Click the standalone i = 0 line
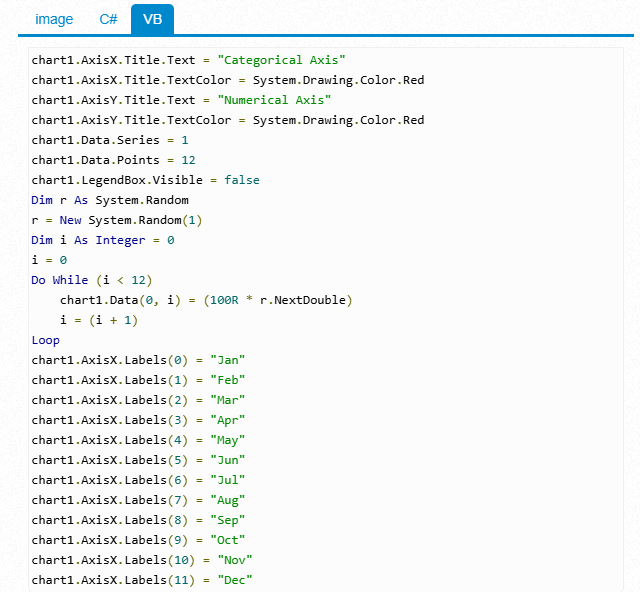The width and height of the screenshot is (640, 592). click(x=49, y=260)
